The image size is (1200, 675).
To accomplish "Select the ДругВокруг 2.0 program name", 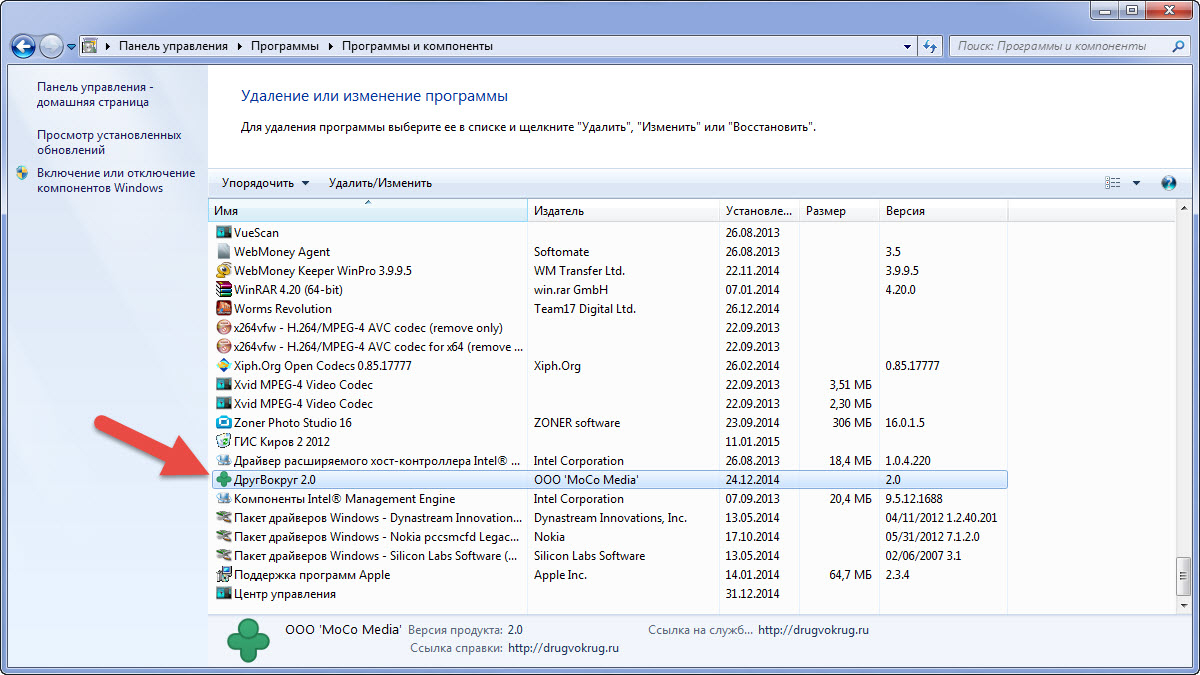I will (x=275, y=480).
